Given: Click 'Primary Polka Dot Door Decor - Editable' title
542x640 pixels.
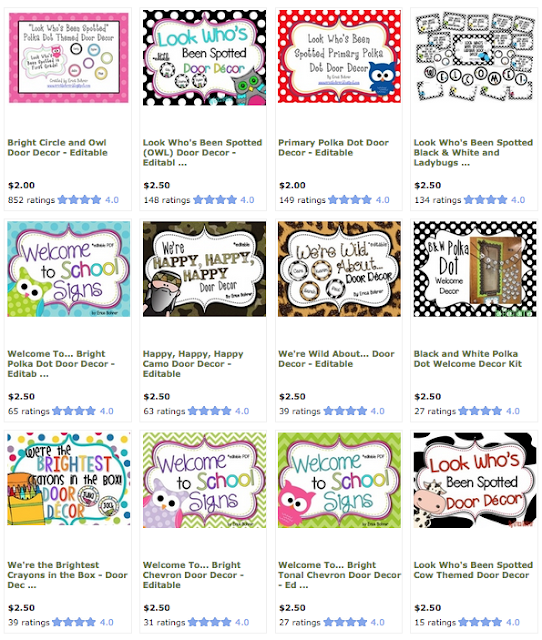Looking at the screenshot, I should click(333, 148).
